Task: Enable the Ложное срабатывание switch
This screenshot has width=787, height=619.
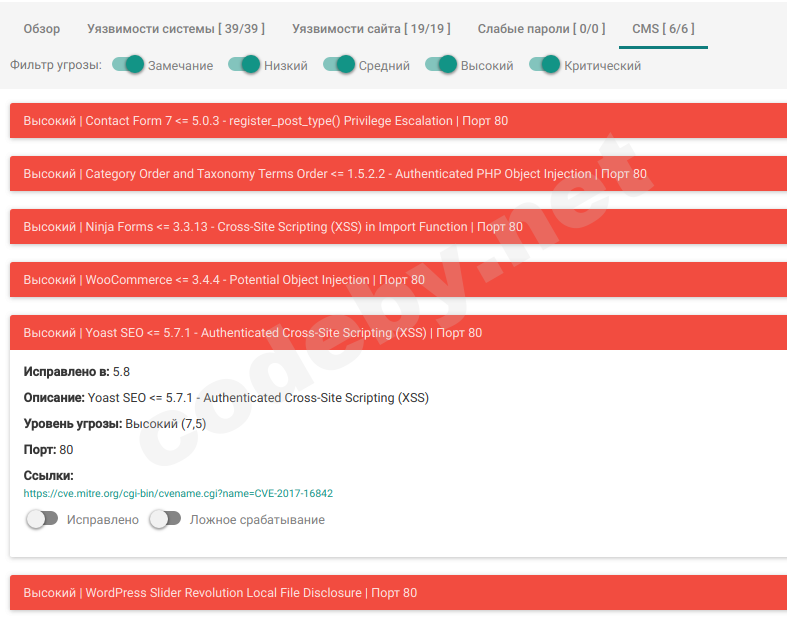Action: pos(165,519)
